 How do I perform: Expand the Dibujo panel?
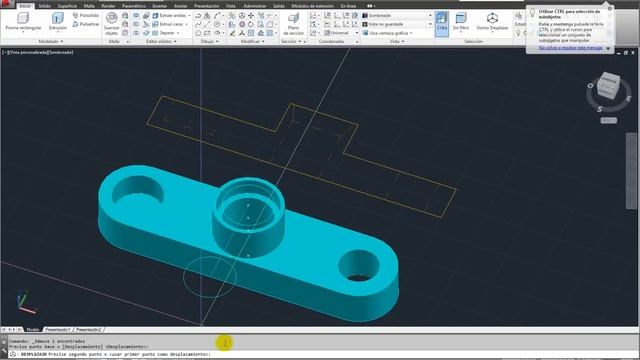coord(210,41)
